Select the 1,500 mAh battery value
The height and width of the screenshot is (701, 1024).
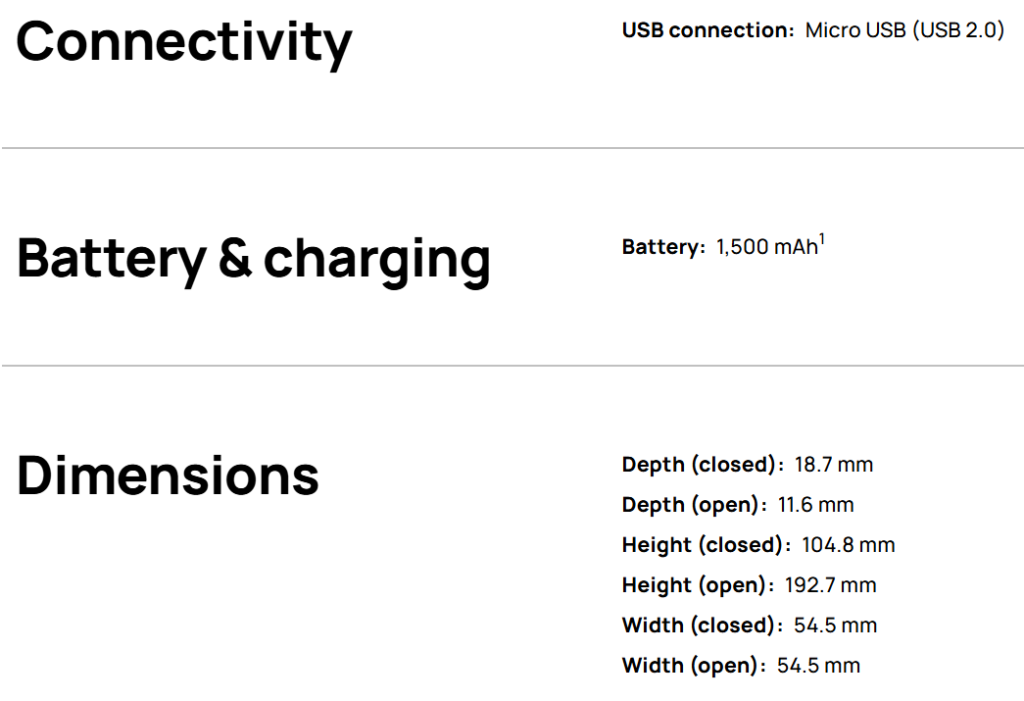[766, 247]
